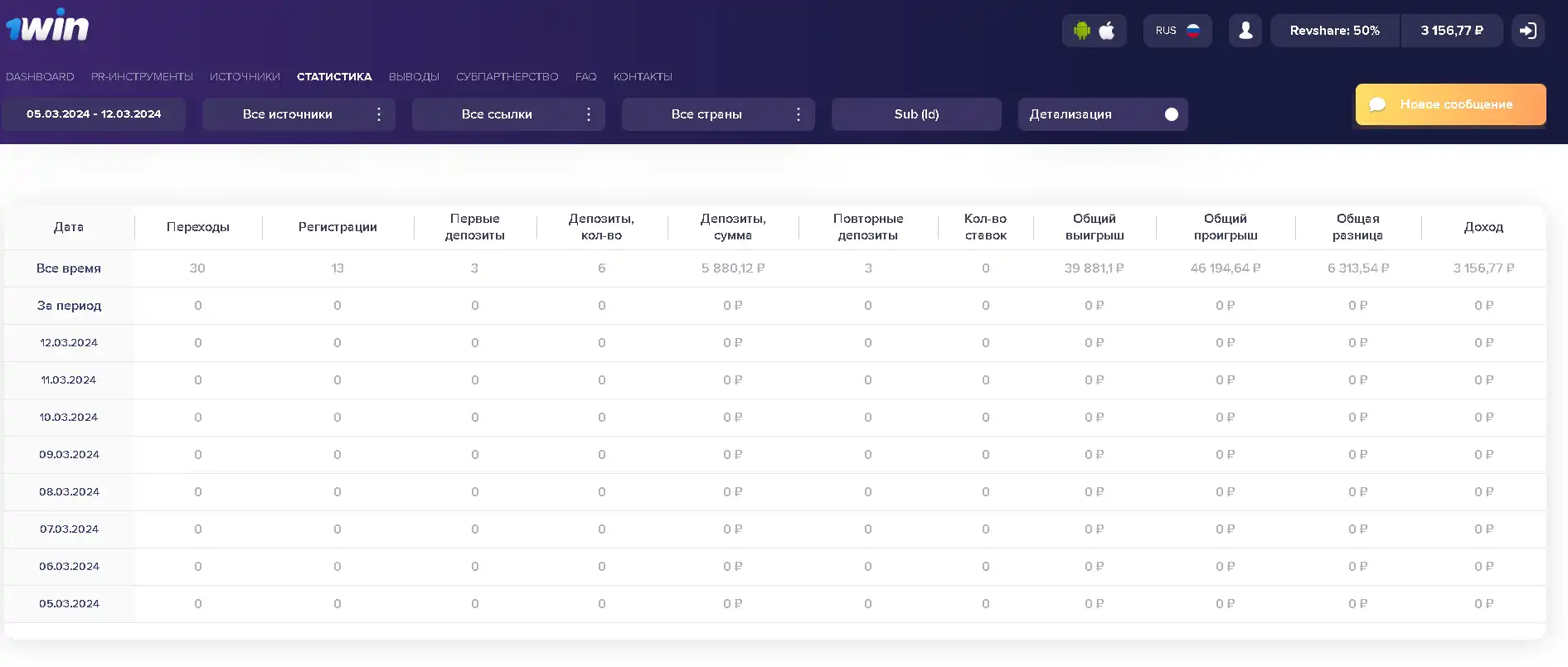Click the Apple app icon

pos(1107,31)
